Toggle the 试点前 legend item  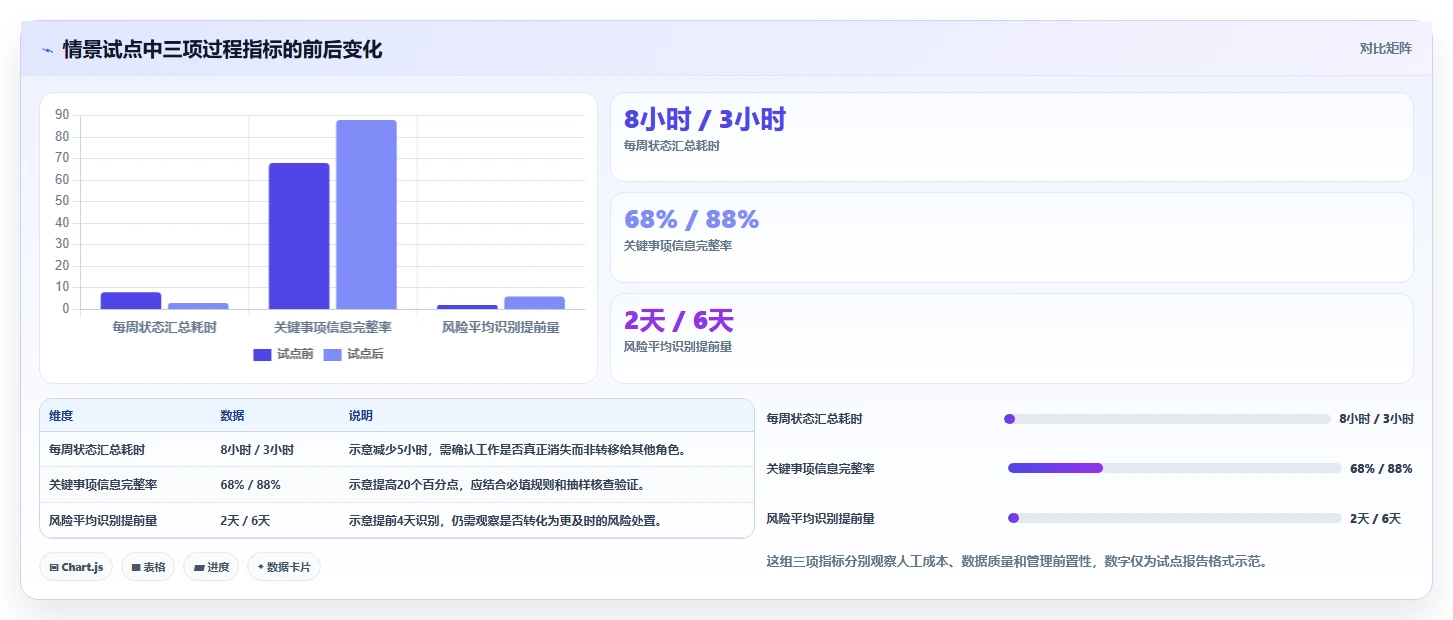(283, 354)
